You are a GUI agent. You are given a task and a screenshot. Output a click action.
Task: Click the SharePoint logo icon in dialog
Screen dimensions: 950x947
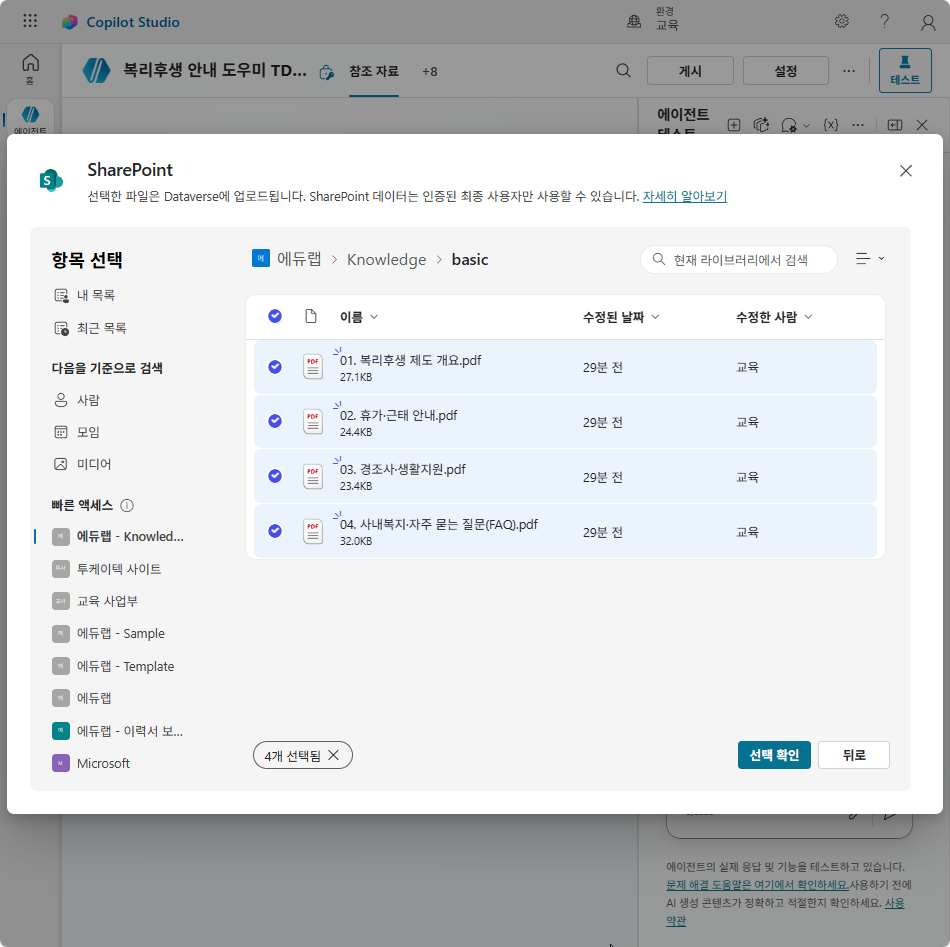tap(51, 180)
